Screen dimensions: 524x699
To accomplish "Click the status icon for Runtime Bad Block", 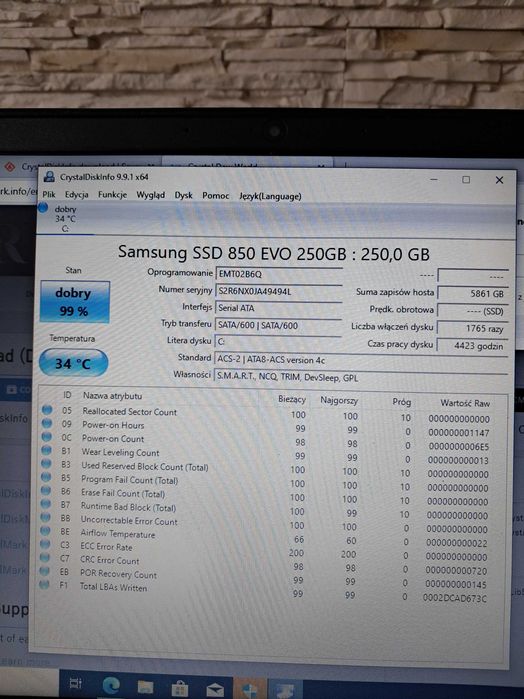I will (45, 504).
